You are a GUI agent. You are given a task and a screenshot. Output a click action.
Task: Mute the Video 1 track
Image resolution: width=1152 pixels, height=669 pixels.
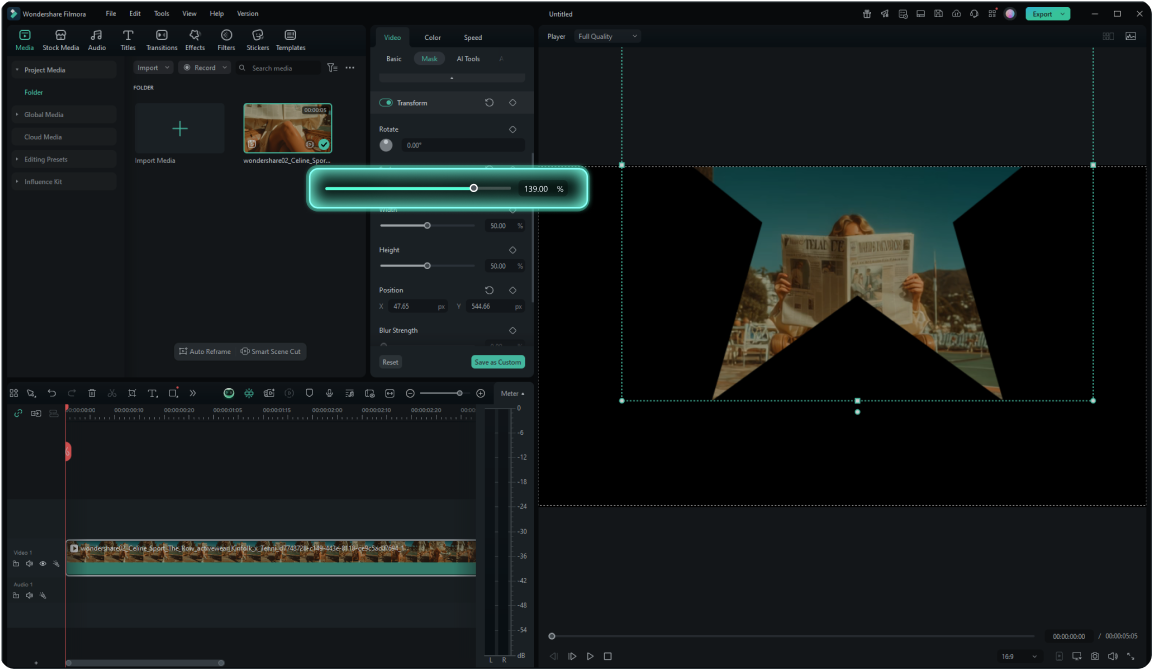29,564
